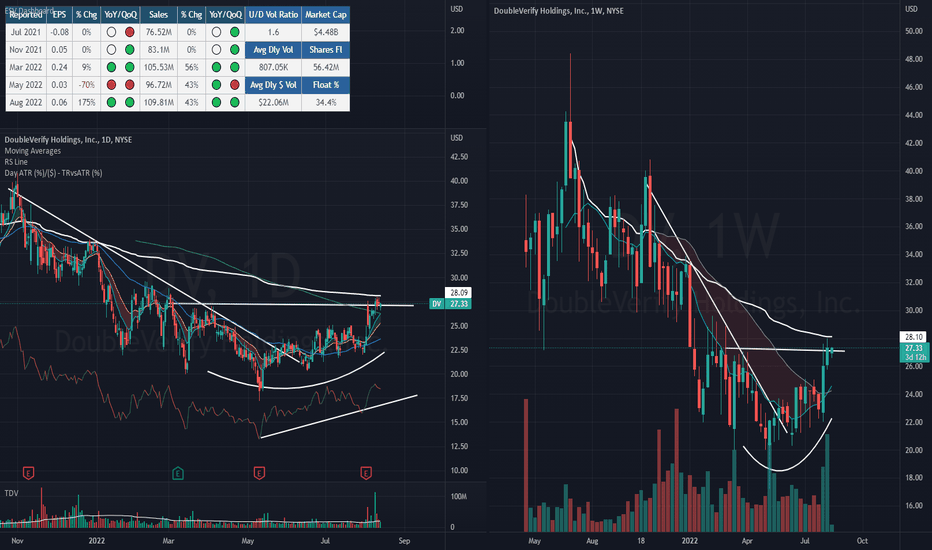This screenshot has height=550, width=932.
Task: Click the TDV volume indicator label
Action: (11, 493)
